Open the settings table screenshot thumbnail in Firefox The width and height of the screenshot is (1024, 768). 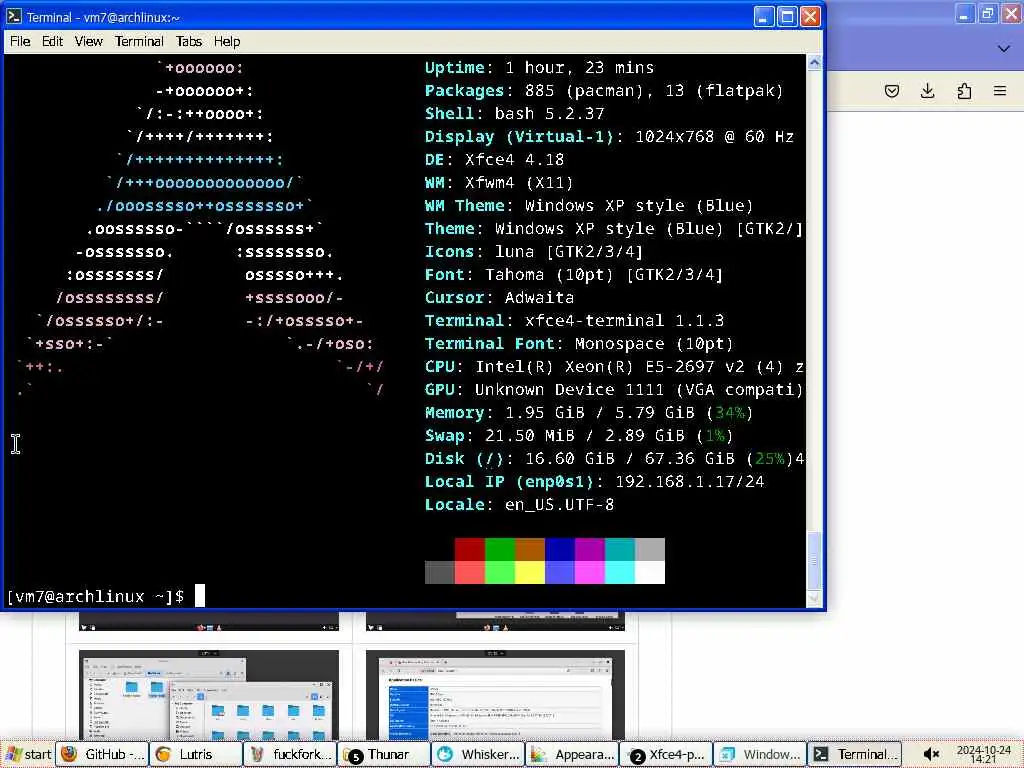tap(495, 695)
